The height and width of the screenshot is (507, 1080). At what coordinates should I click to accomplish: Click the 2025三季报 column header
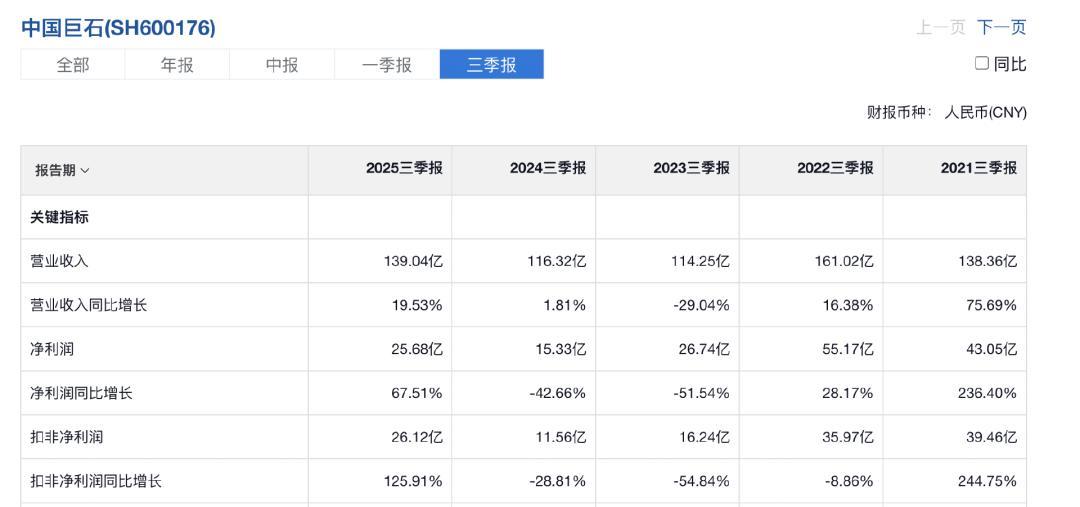(403, 169)
